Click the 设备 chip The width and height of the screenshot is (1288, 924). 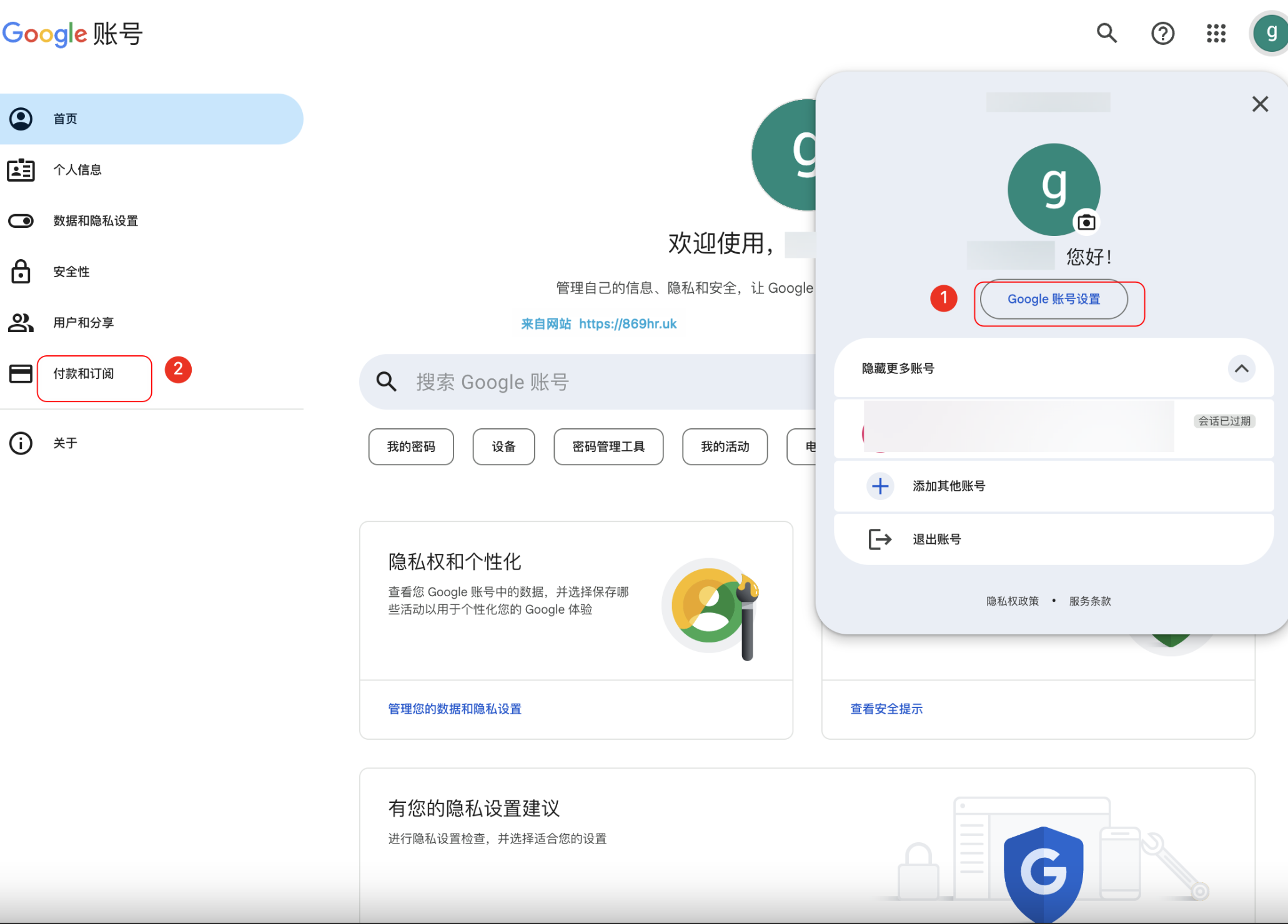503,446
